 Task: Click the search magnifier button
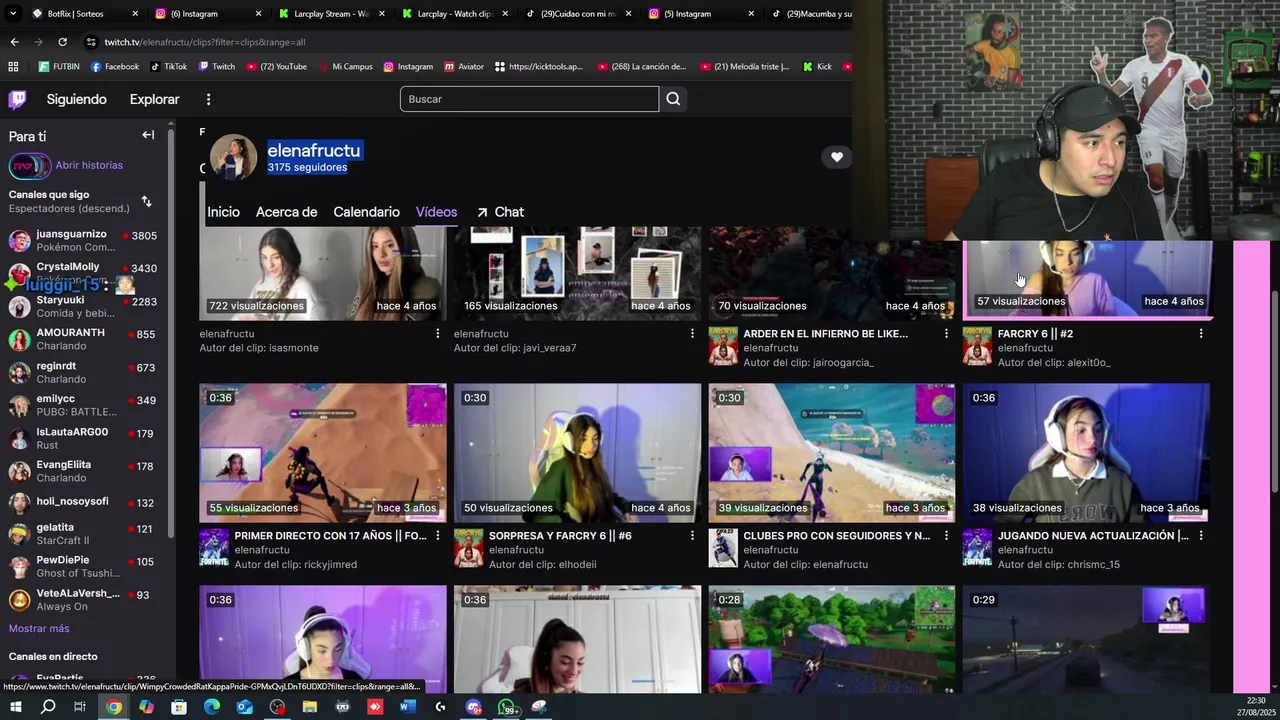point(673,99)
